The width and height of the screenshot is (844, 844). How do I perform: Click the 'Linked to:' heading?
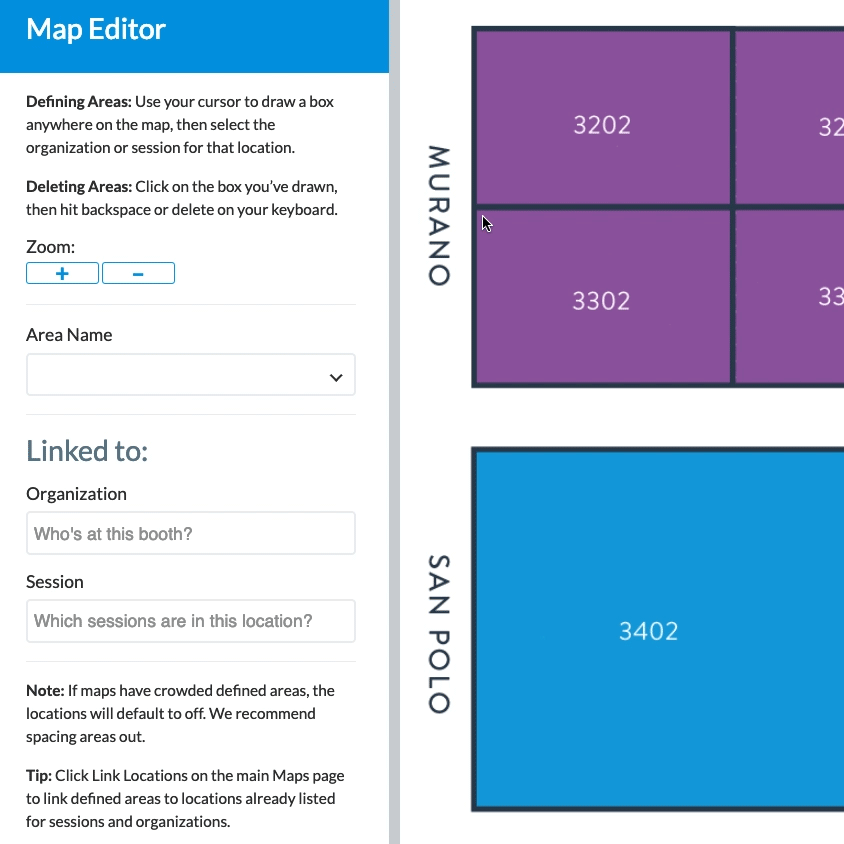(87, 451)
